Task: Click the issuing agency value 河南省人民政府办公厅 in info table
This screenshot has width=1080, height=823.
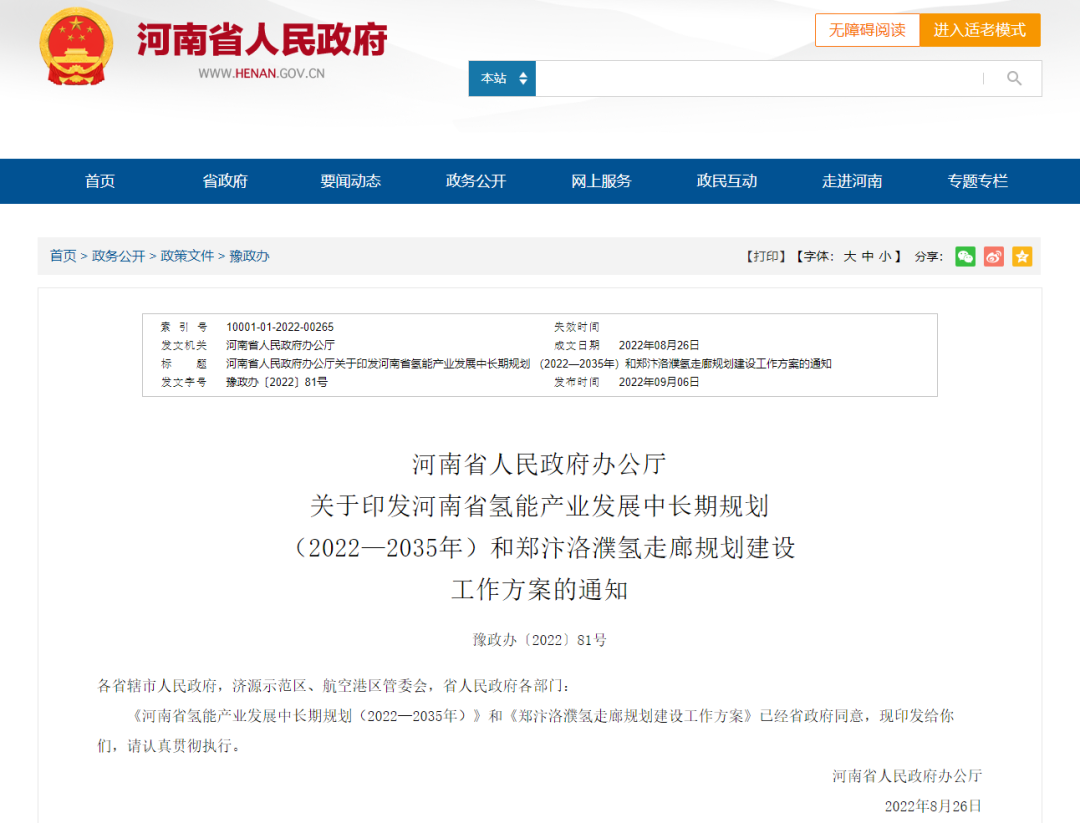Action: [280, 345]
